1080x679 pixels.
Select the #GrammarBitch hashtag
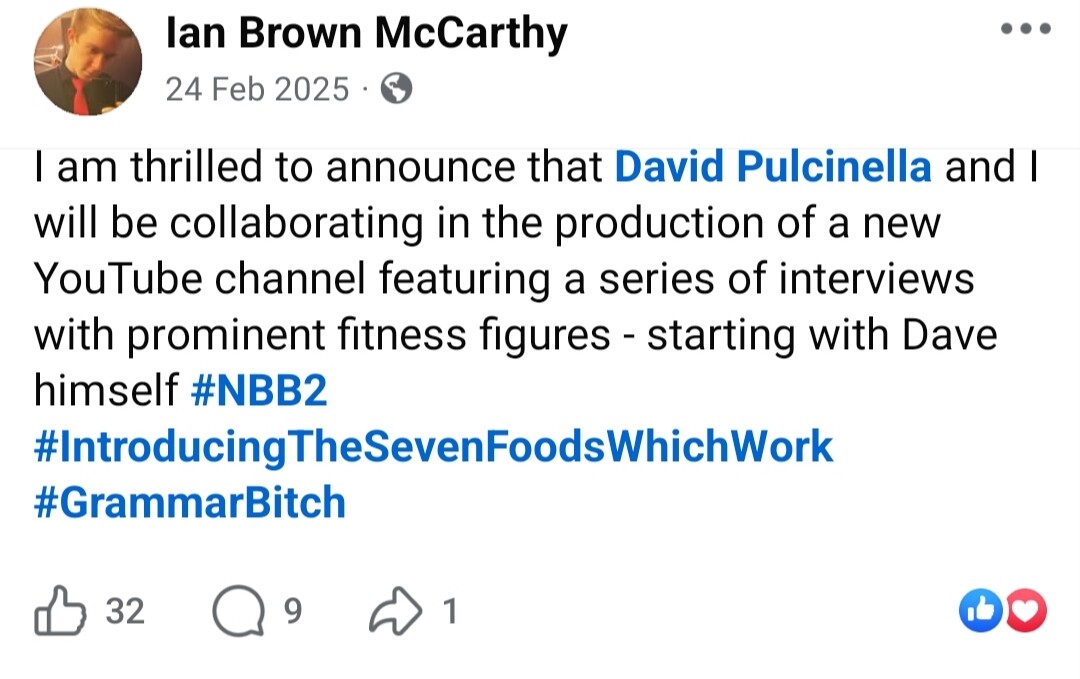point(190,501)
